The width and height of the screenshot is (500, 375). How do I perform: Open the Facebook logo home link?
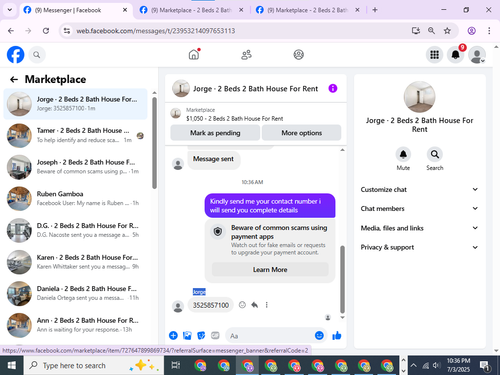[16, 55]
